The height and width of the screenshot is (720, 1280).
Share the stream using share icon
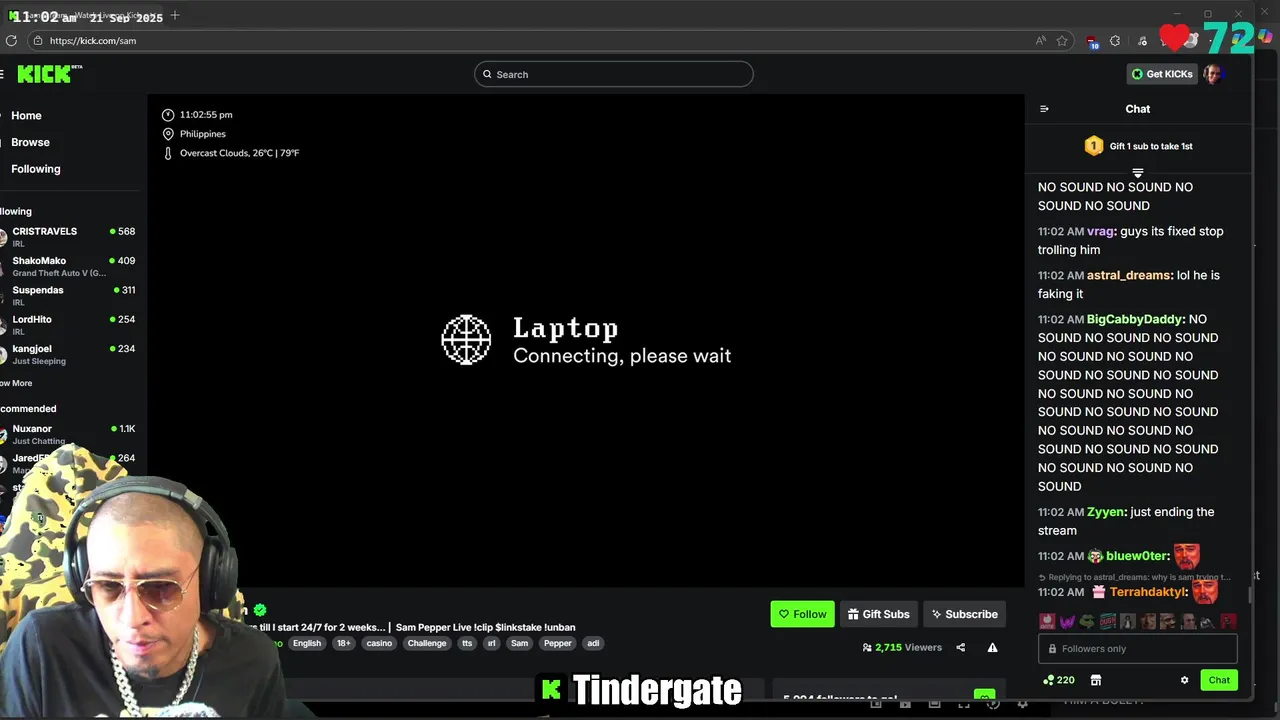click(x=961, y=647)
